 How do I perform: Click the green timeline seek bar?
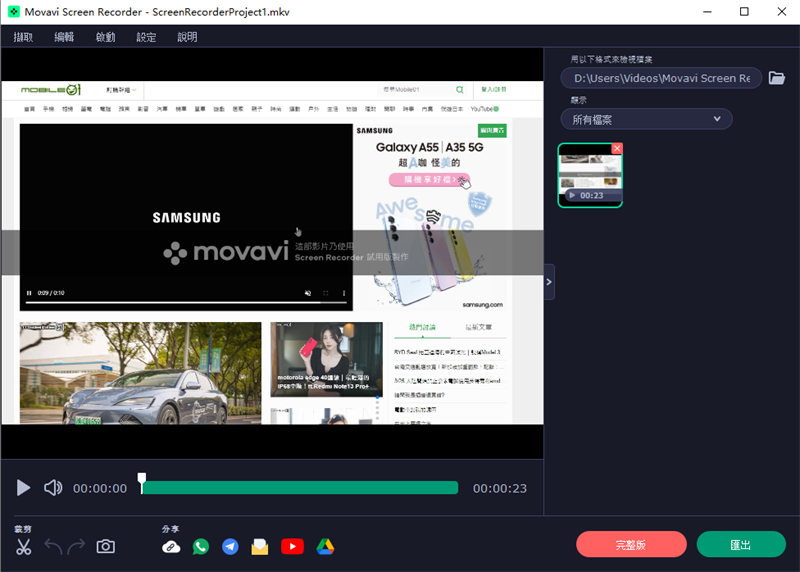pyautogui.click(x=300, y=488)
